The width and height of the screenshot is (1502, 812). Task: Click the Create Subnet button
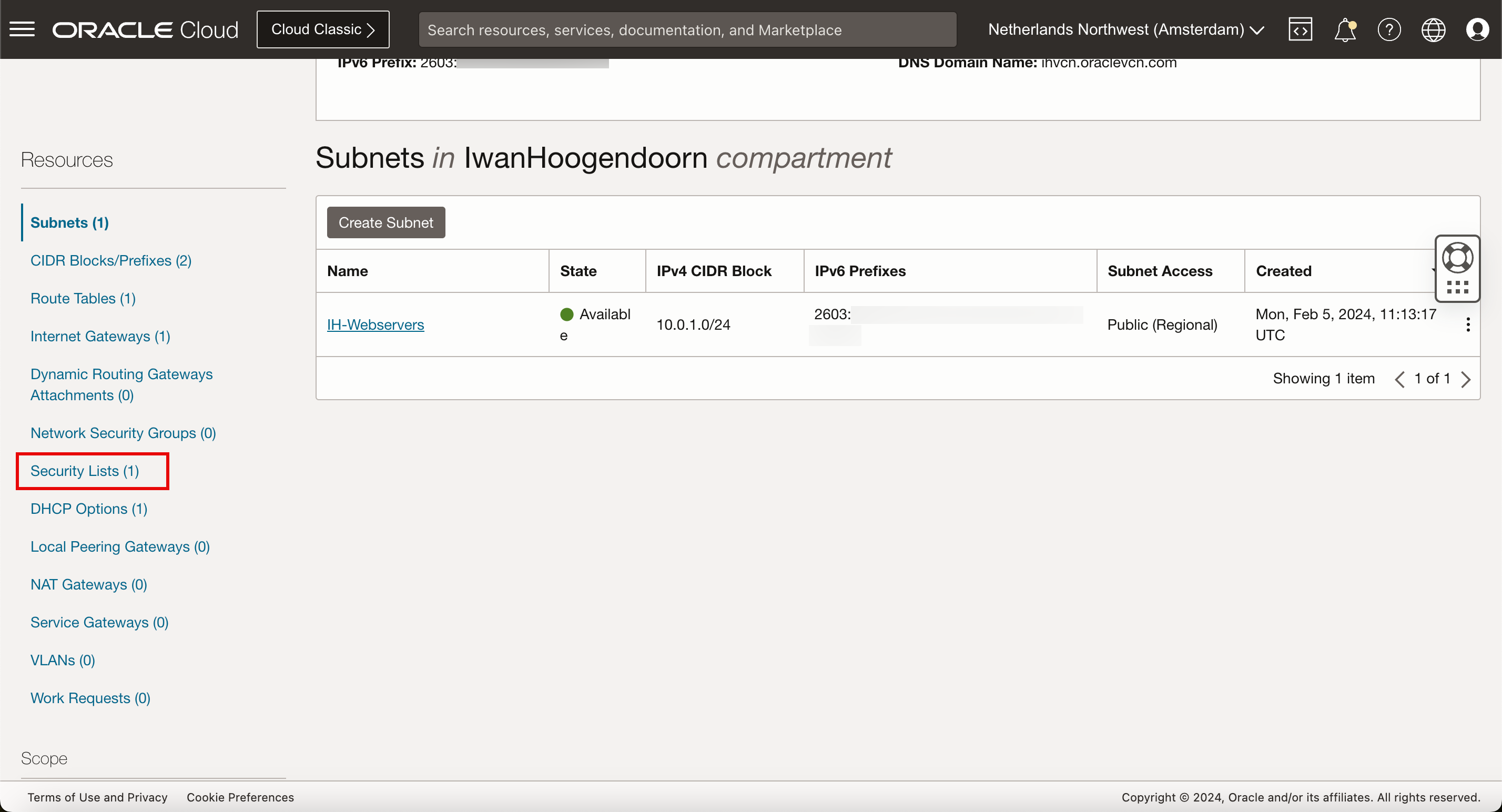pyautogui.click(x=385, y=222)
